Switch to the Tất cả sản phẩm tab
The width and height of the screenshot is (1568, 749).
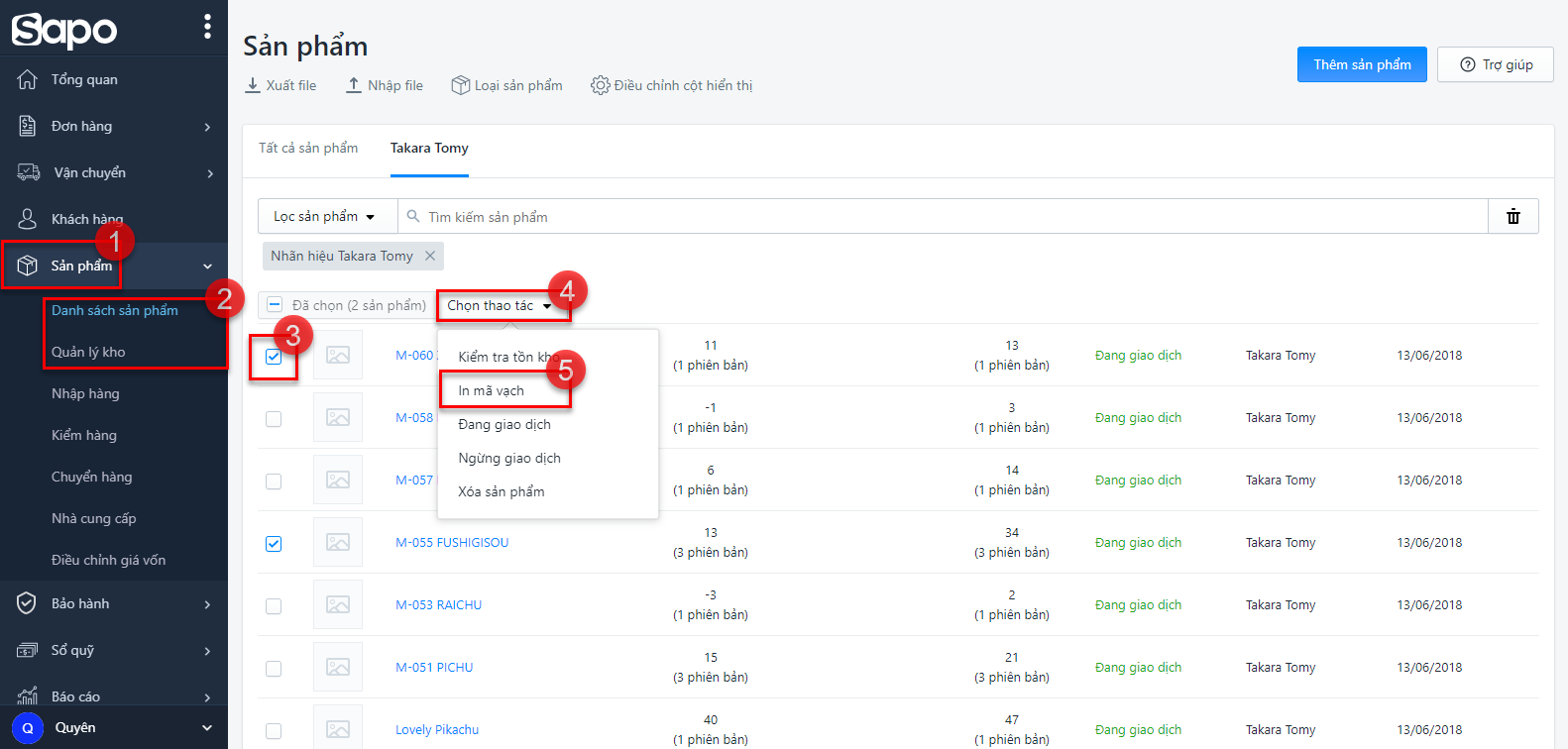pyautogui.click(x=308, y=148)
